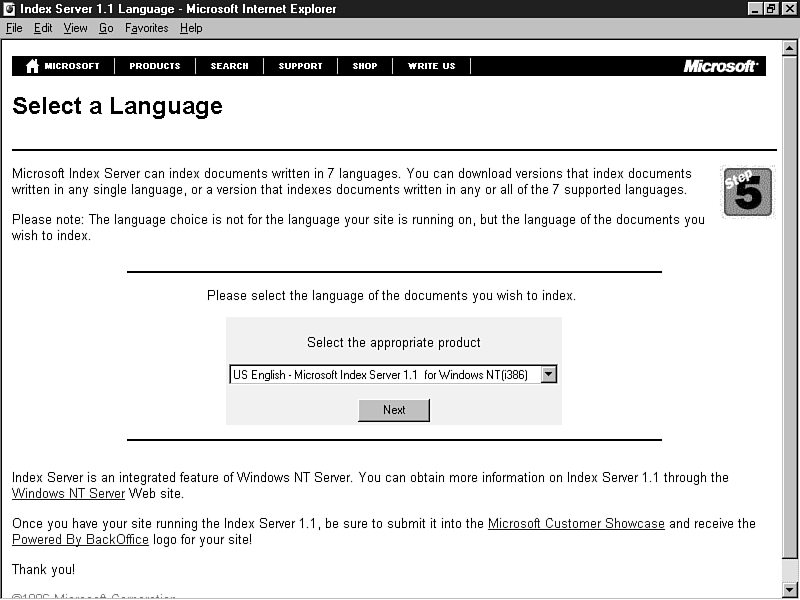Viewport: 800px width, 600px height.
Task: Go to Products in the navigation bar
Action: click(155, 66)
